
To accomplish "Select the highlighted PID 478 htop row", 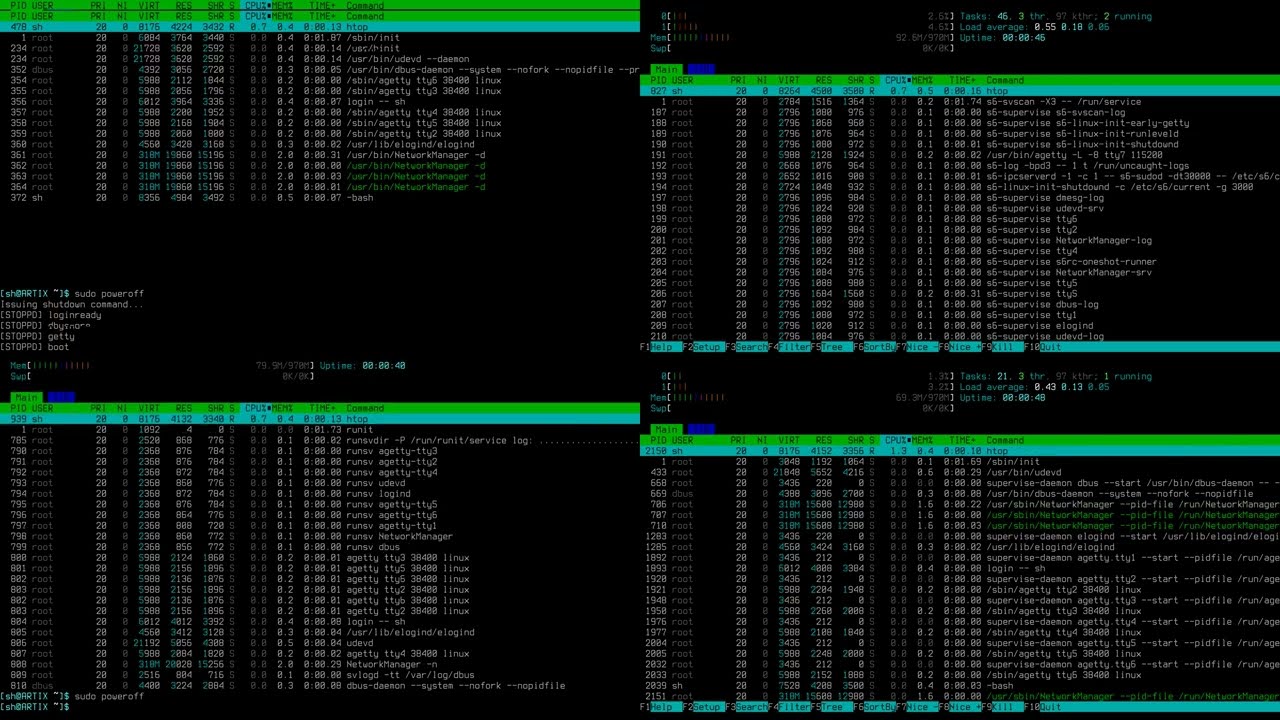I will (x=320, y=27).
